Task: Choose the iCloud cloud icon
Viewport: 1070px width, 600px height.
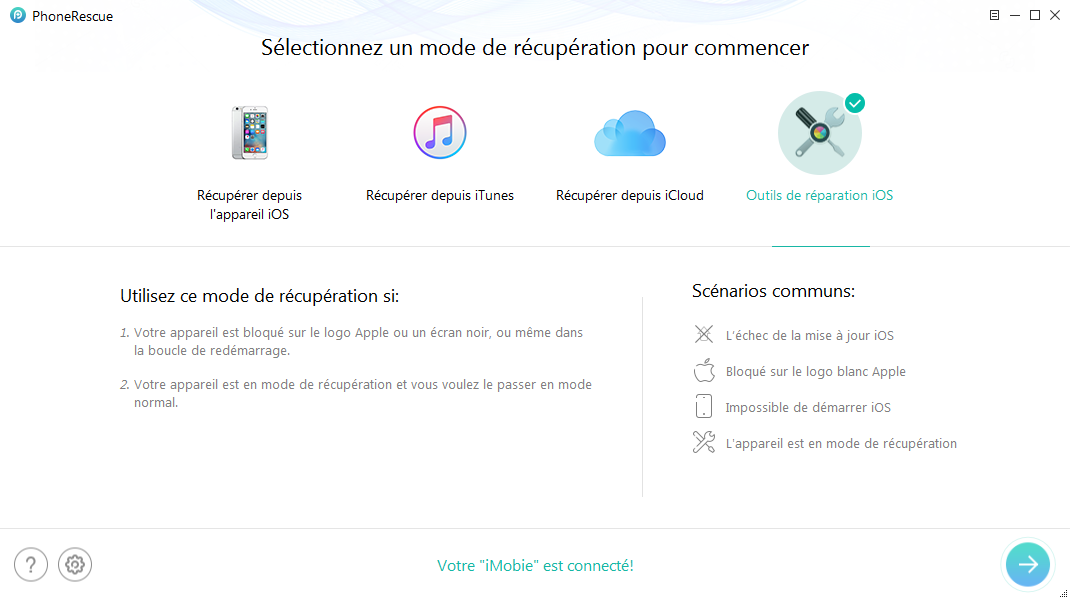Action: [x=629, y=135]
